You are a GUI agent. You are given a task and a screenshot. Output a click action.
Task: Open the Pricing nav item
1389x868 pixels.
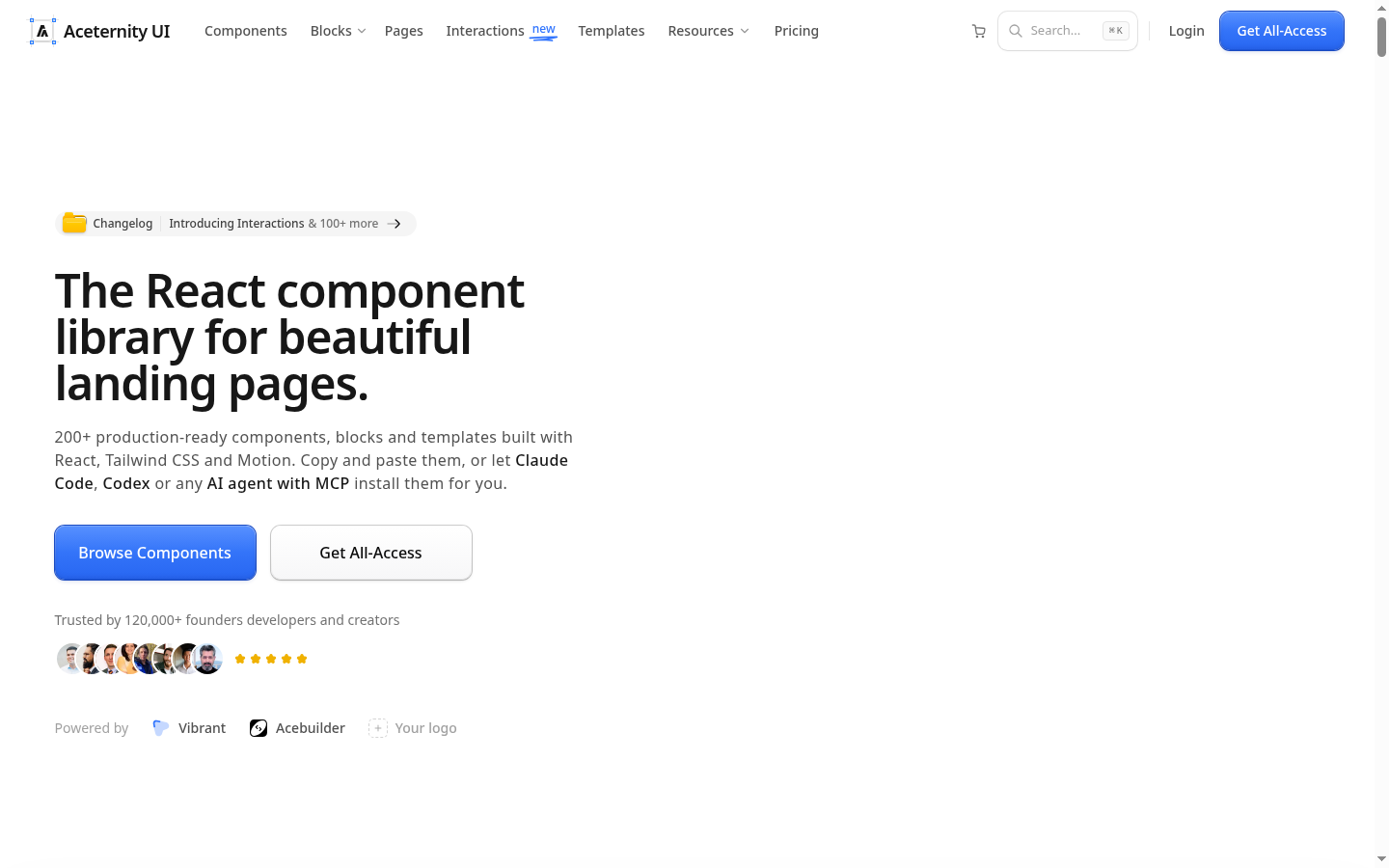point(797,31)
